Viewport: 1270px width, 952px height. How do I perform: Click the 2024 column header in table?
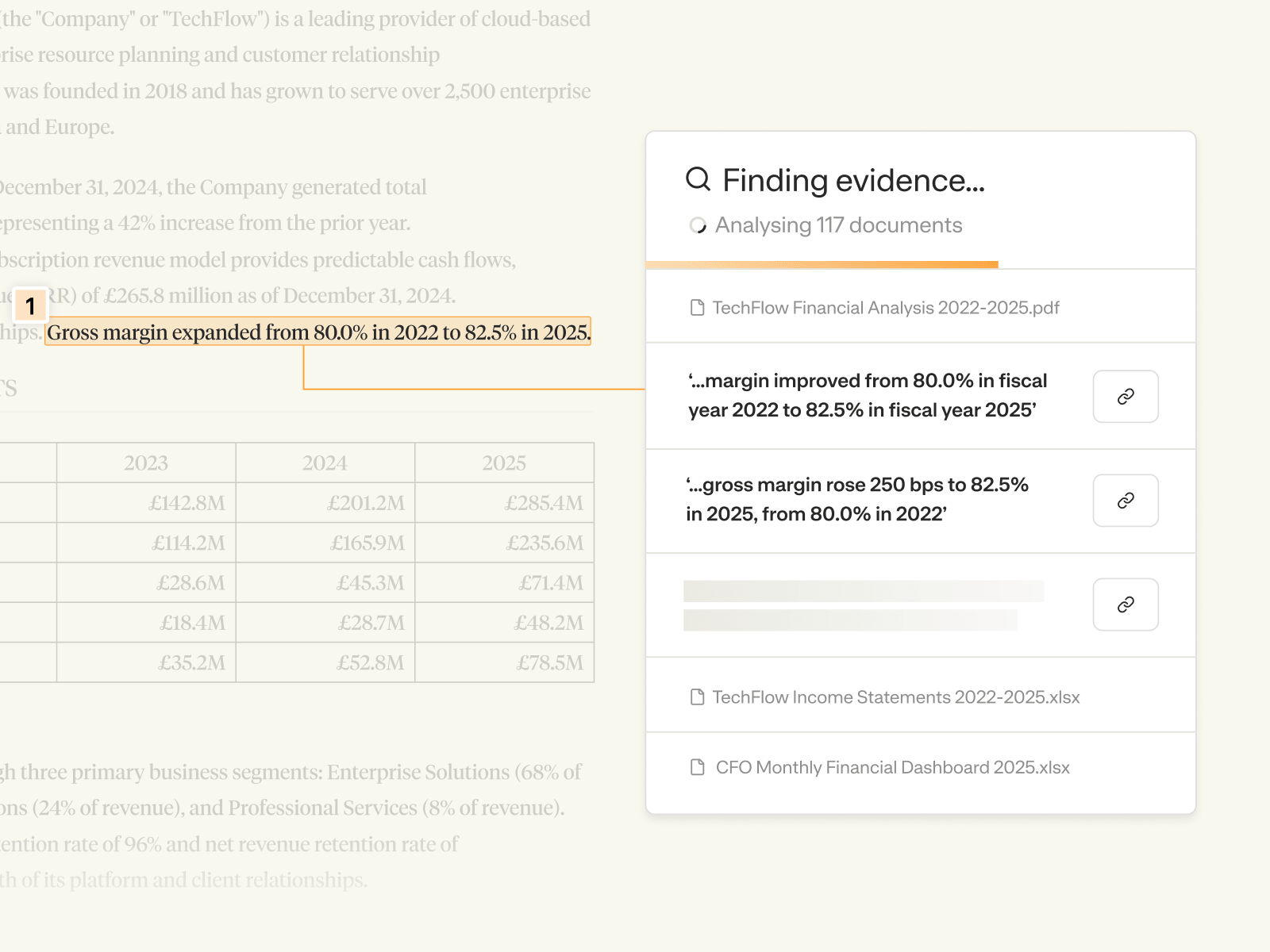pos(325,463)
